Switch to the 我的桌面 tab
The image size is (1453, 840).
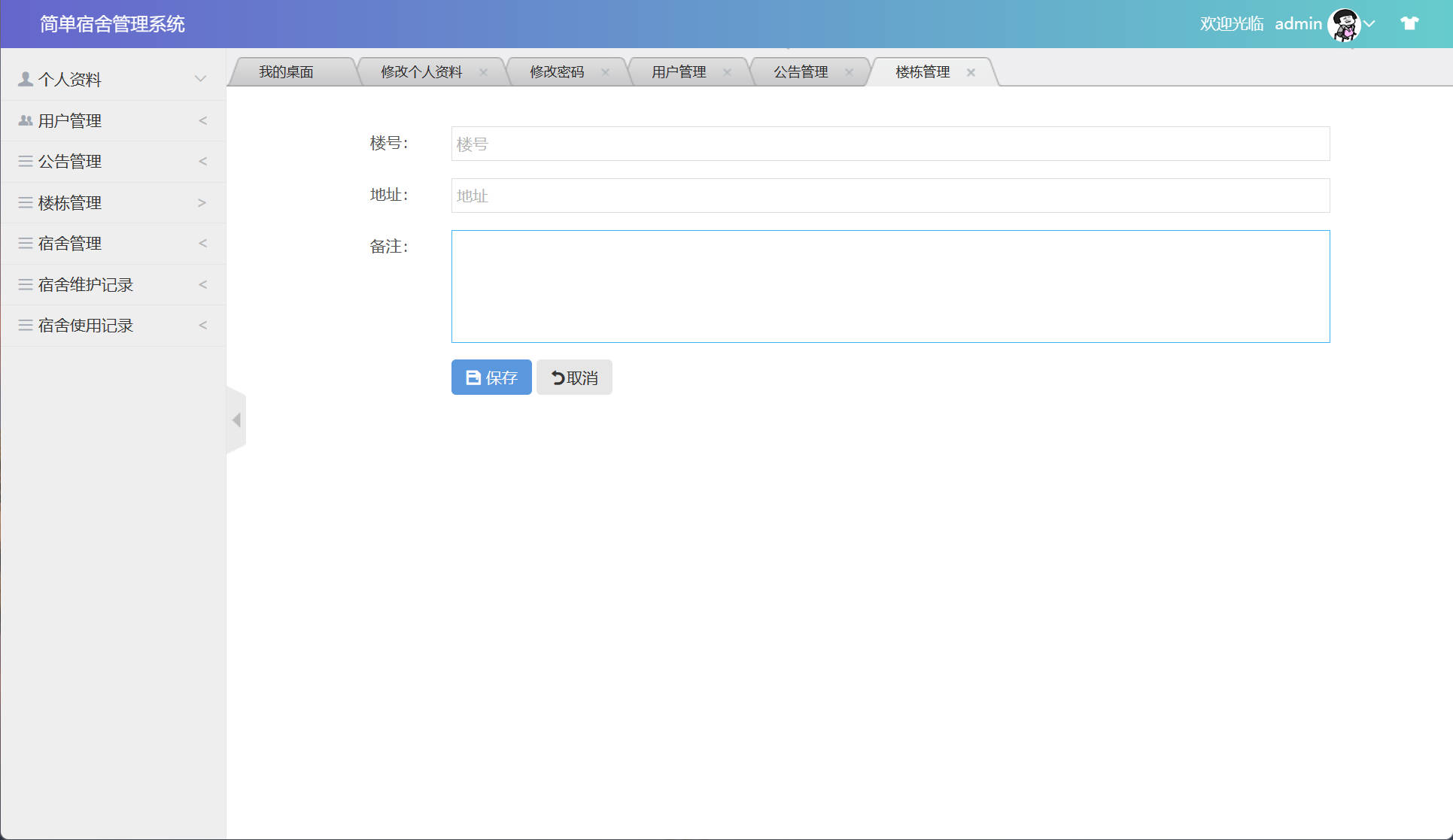286,71
